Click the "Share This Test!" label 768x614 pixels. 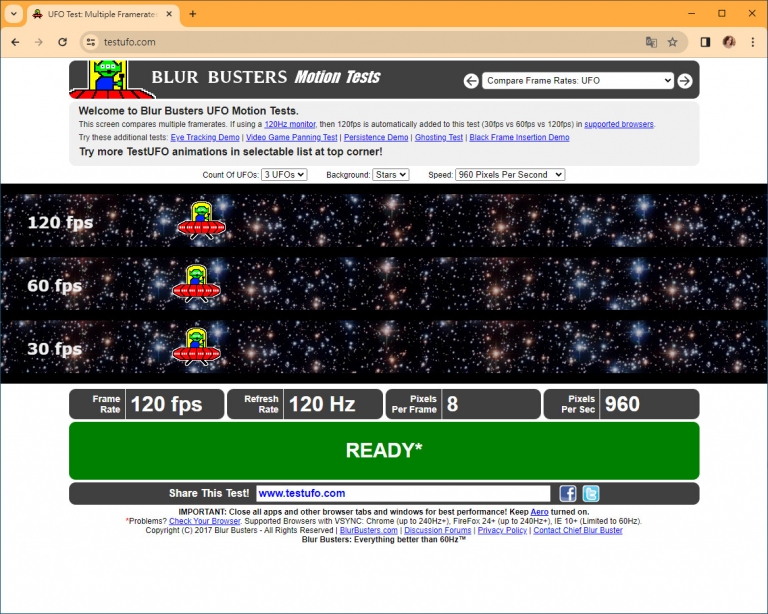coord(209,494)
